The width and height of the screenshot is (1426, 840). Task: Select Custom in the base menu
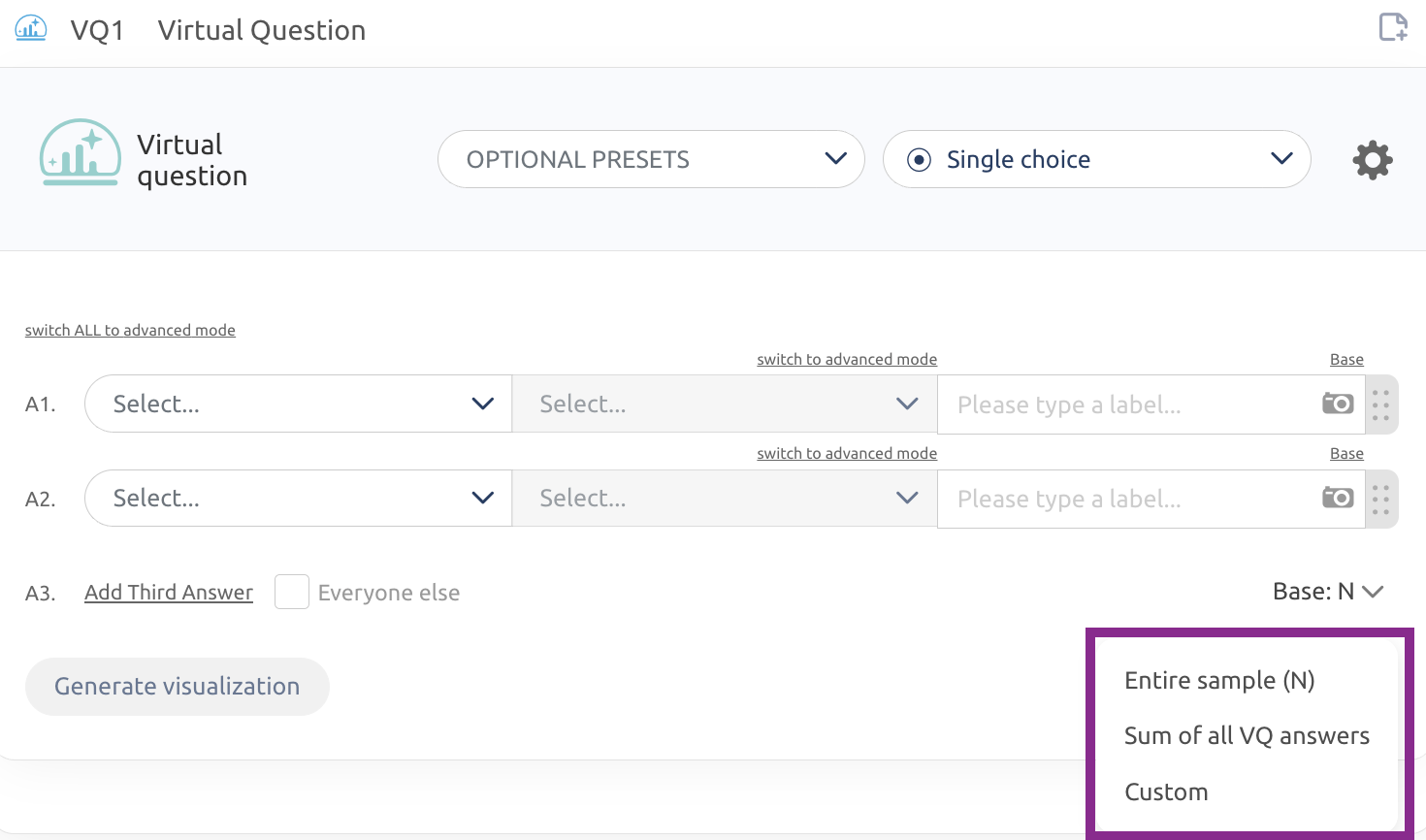click(x=1166, y=792)
